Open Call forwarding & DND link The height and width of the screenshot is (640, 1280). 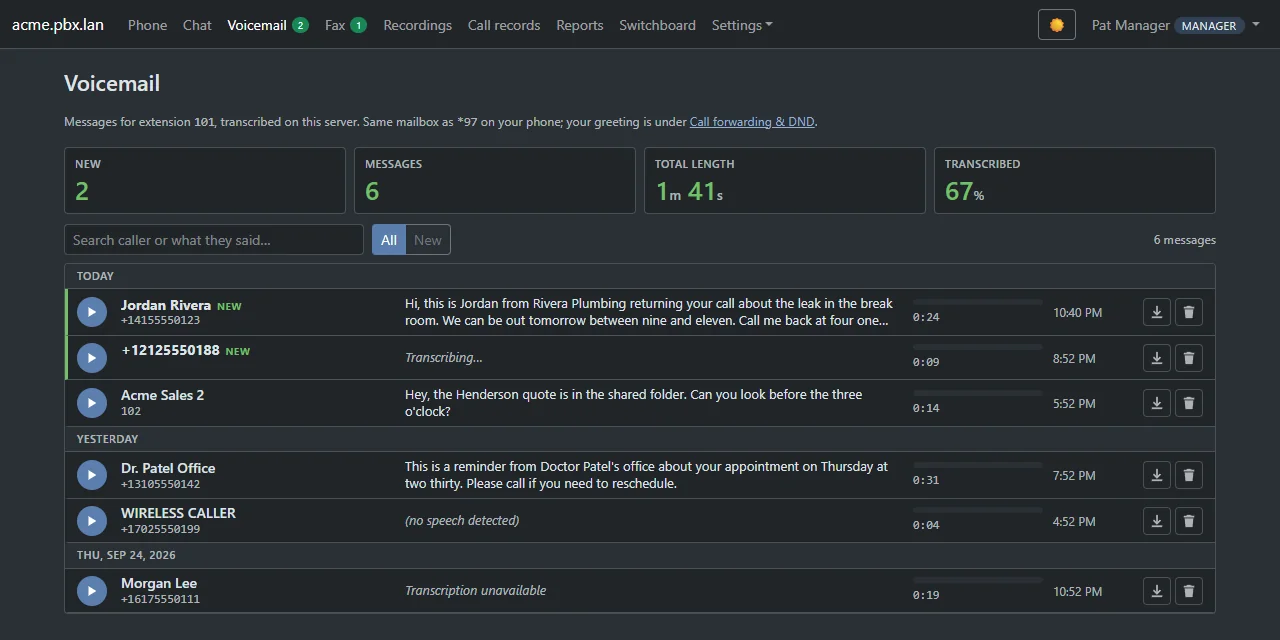752,122
